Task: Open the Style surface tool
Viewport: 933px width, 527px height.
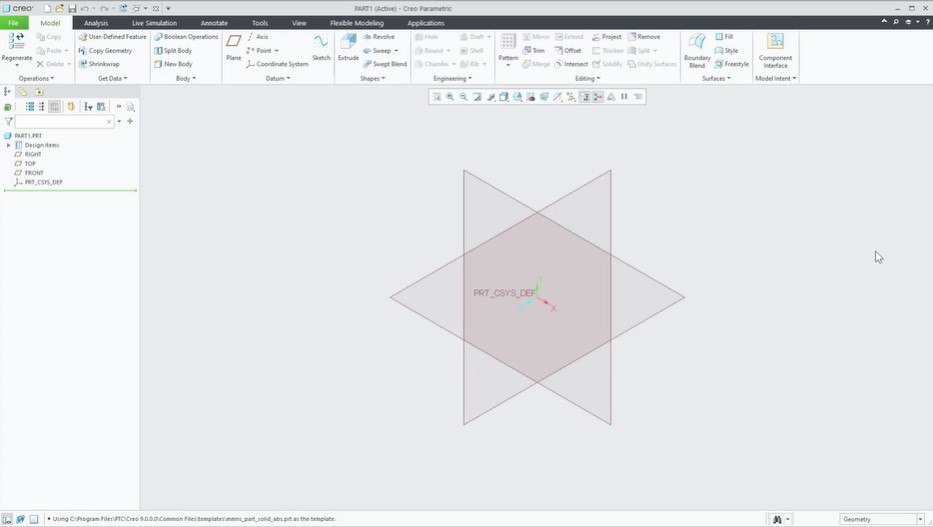Action: coord(727,51)
